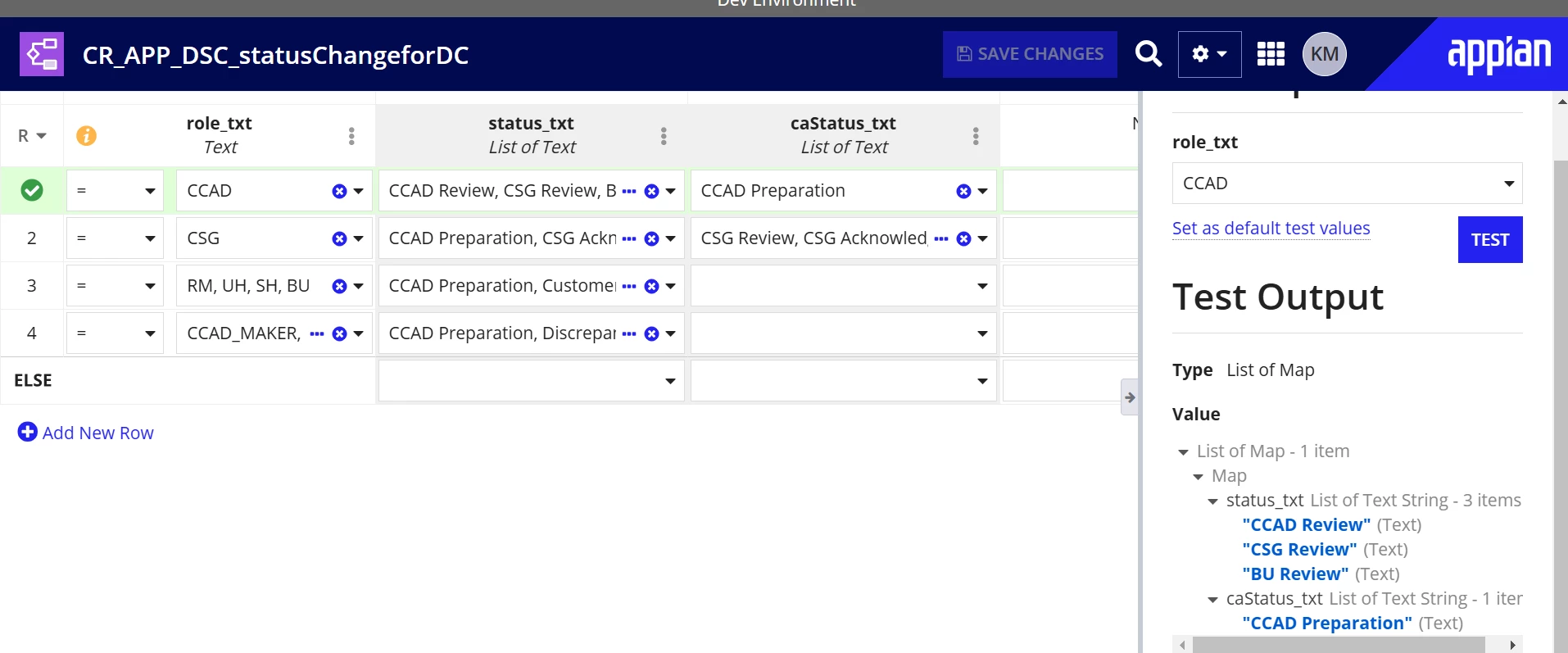This screenshot has height=653, width=1568.
Task: Clear CSG Review, CSG Acknowledged caStatus values
Action: coord(963,238)
